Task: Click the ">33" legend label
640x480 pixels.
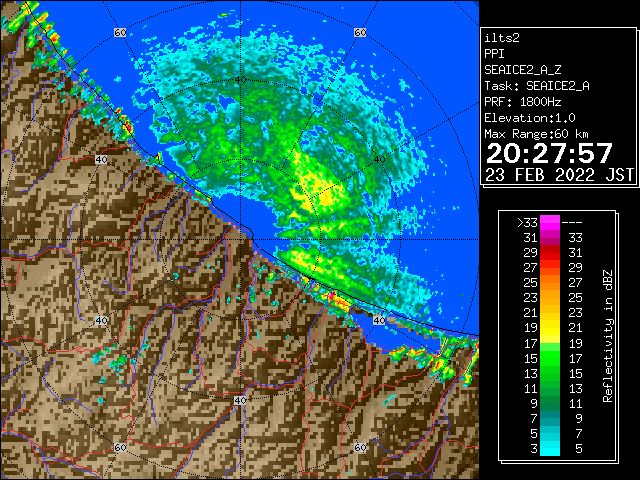Action: click(527, 223)
